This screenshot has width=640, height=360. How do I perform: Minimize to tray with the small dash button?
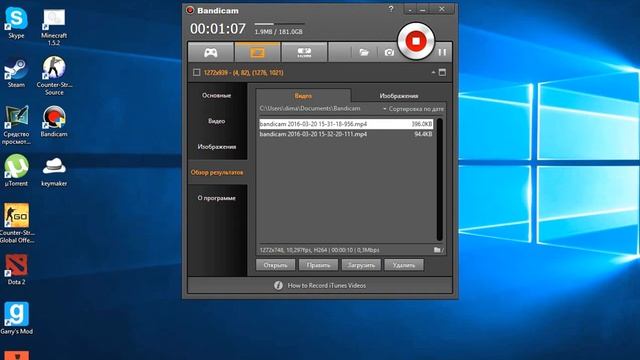410,9
